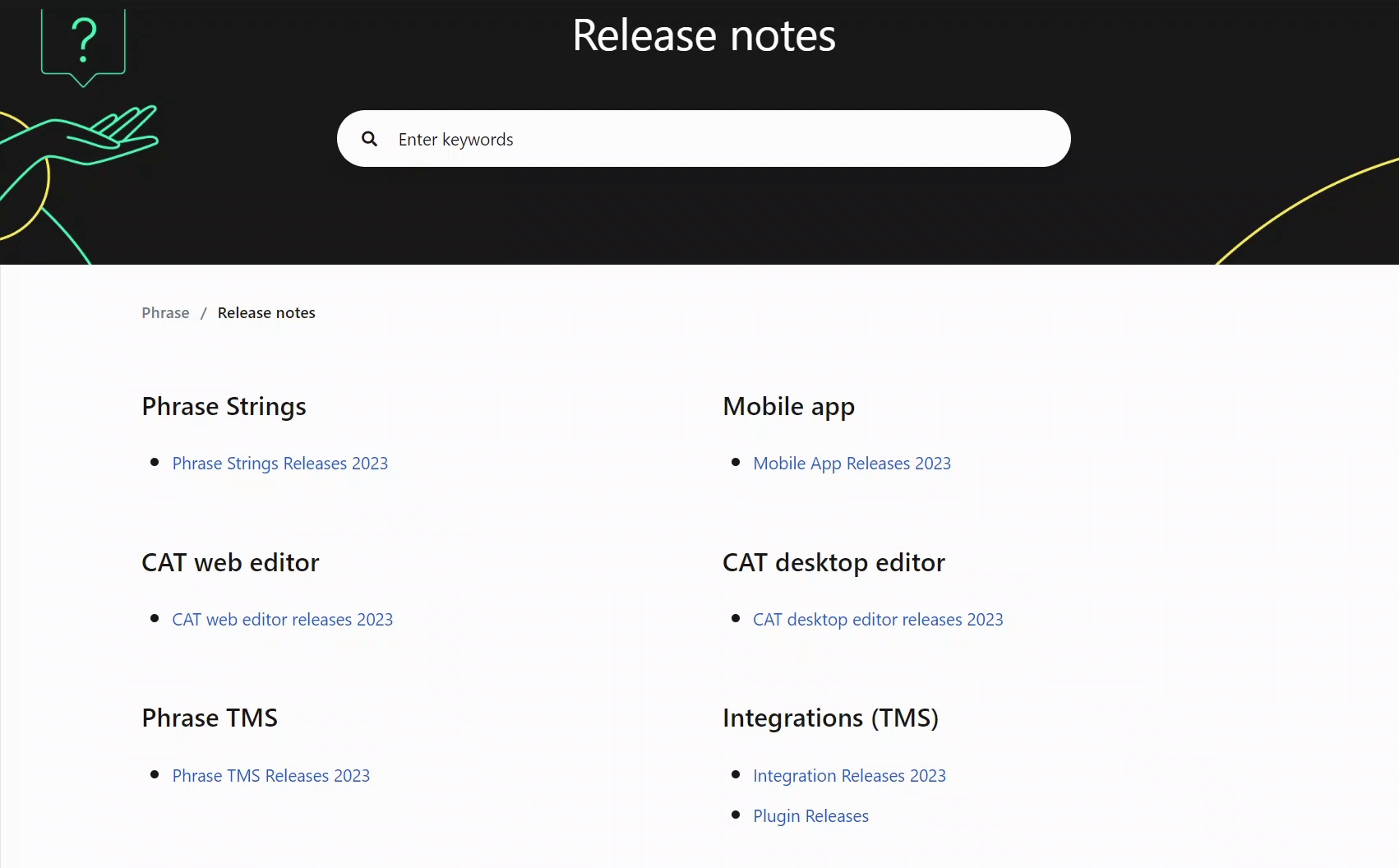The image size is (1399, 868).
Task: Open CAT desktop editor releases 2023
Action: pyautogui.click(x=878, y=619)
